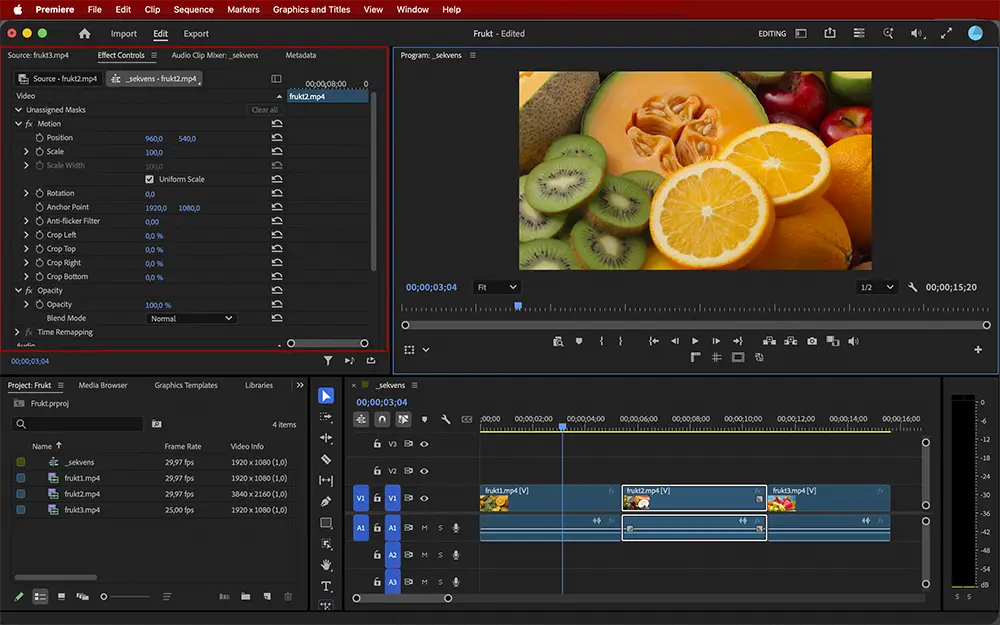
Task: Open the Share icon in header
Action: pos(830,33)
